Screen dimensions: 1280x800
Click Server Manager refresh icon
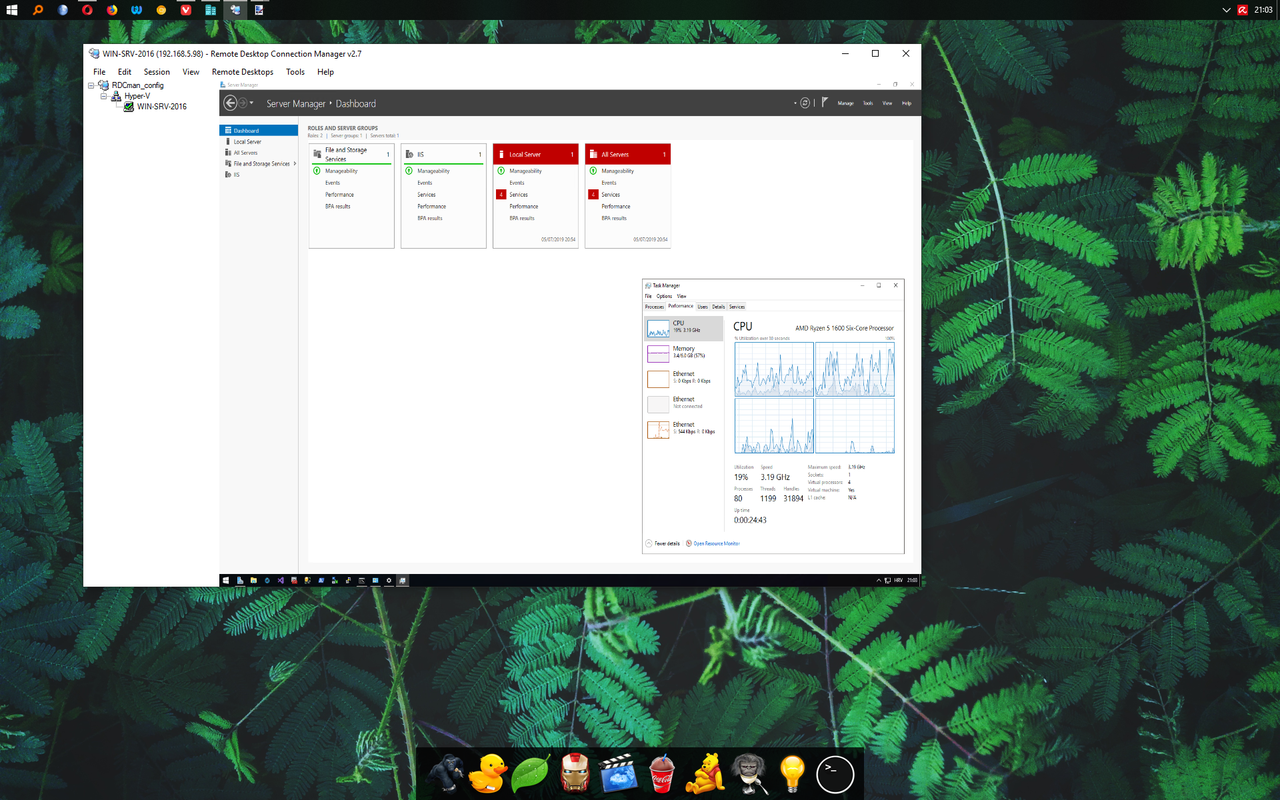tap(805, 103)
